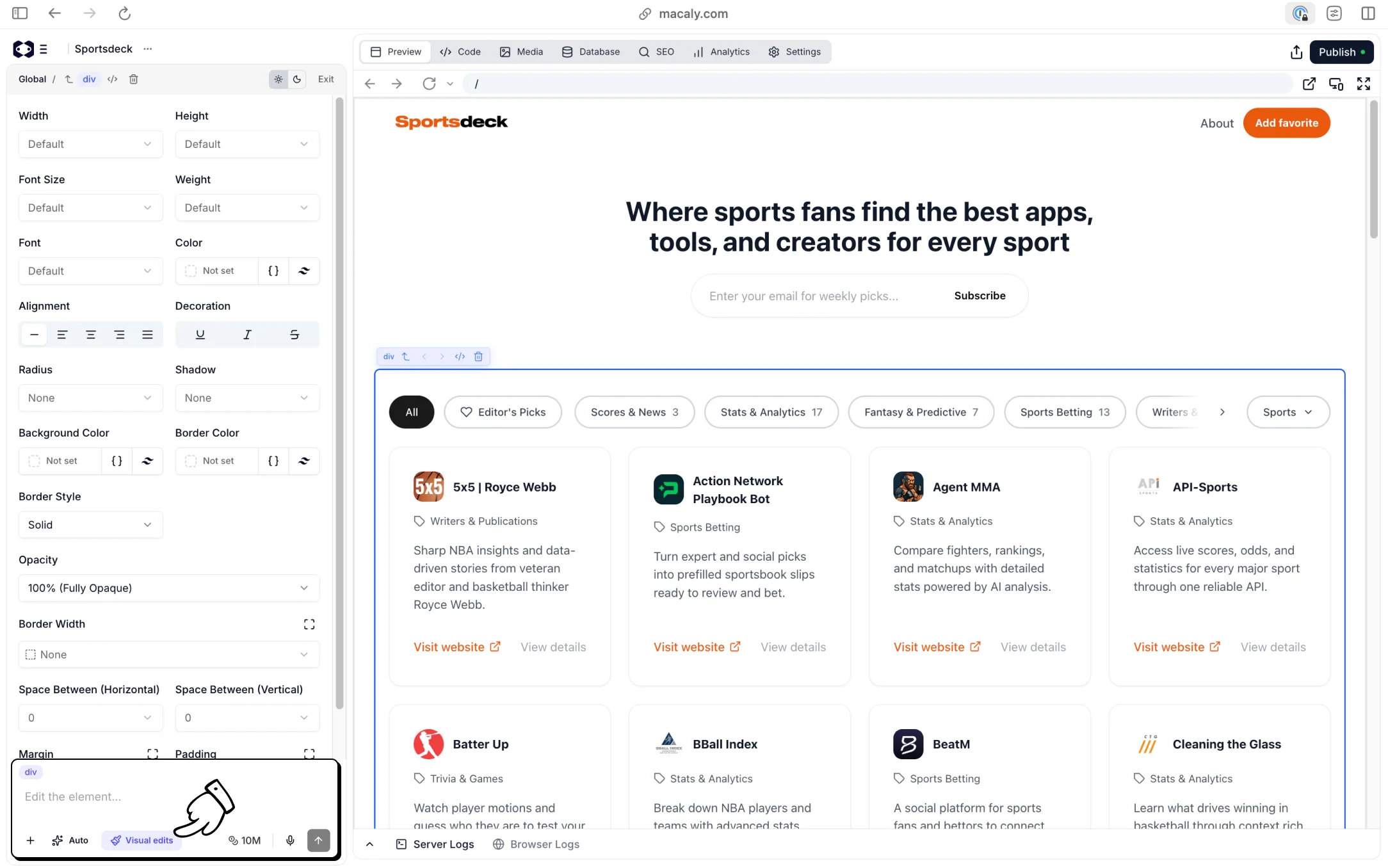Viewport: 1388px width, 868px height.
Task: Click the Add favorite button
Action: pos(1286,123)
